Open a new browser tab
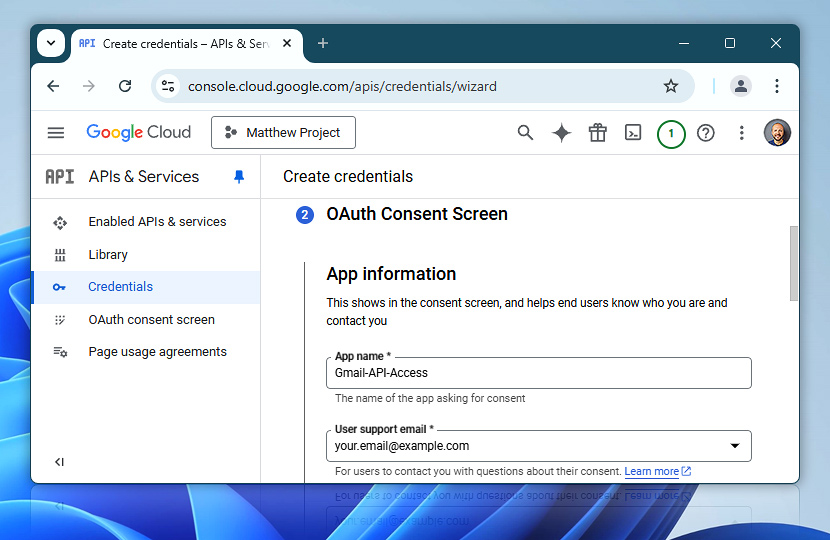Screen dimensions: 830x540 tap(323, 43)
